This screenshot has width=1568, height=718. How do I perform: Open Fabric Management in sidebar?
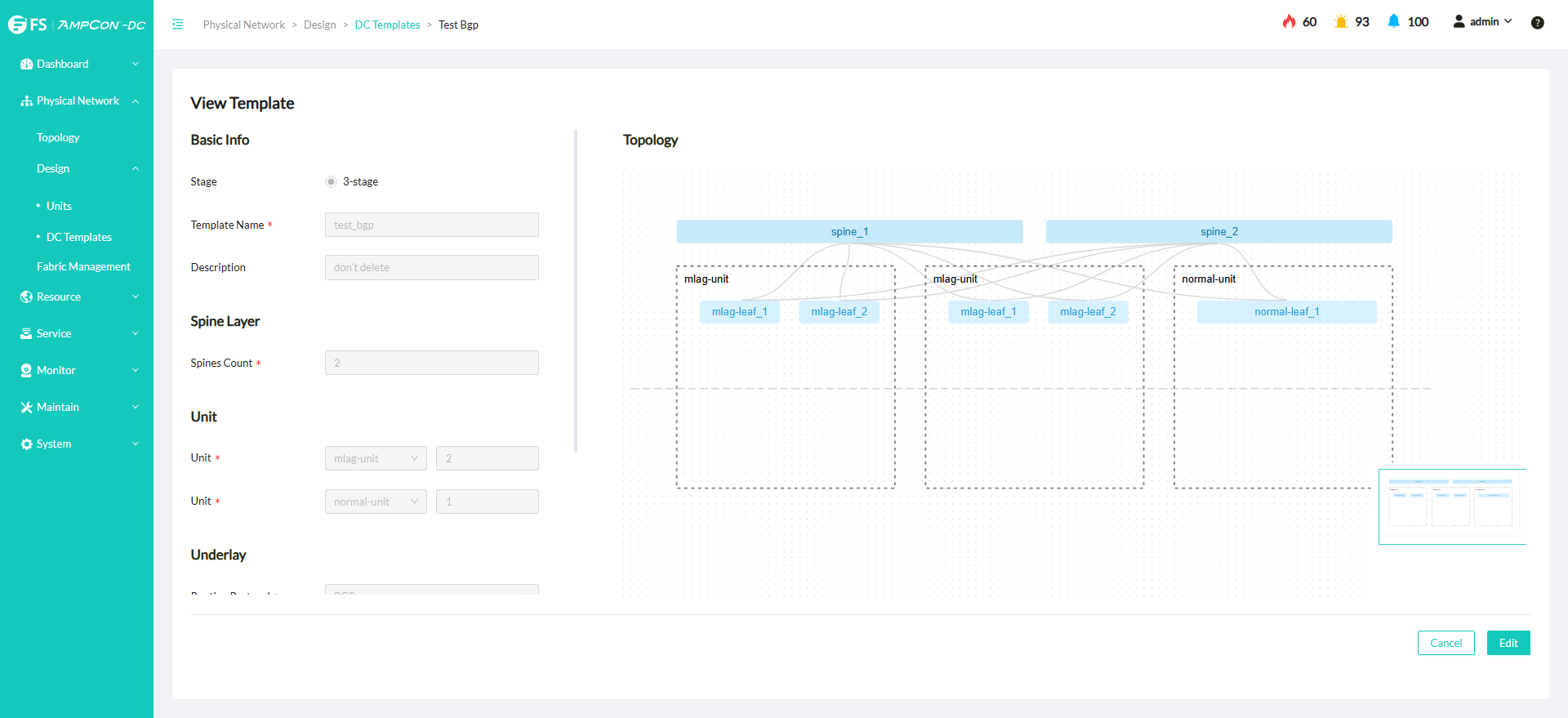click(83, 266)
